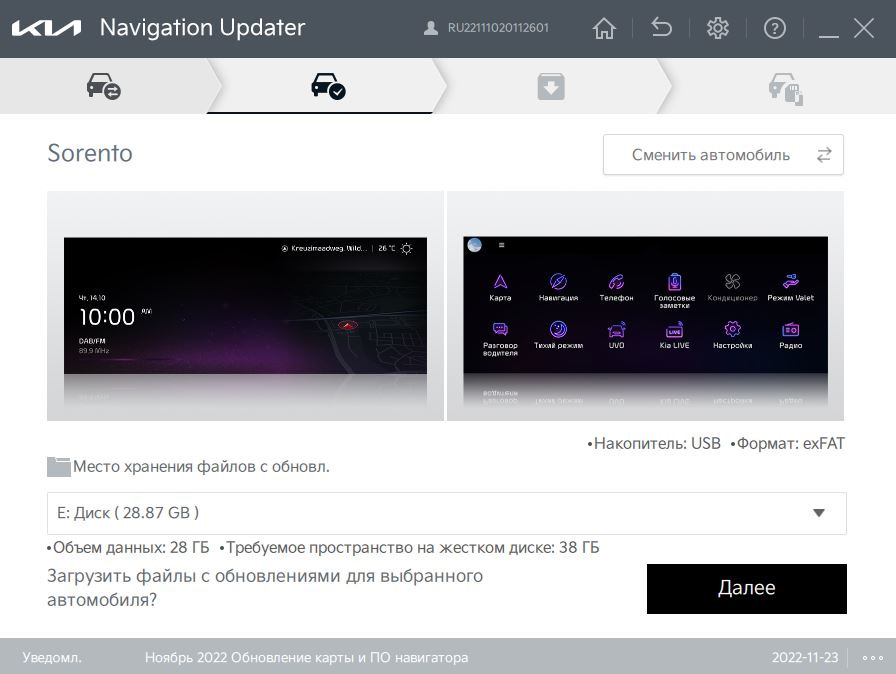Click the user account icon in header
The width and height of the screenshot is (896, 674).
click(x=430, y=28)
